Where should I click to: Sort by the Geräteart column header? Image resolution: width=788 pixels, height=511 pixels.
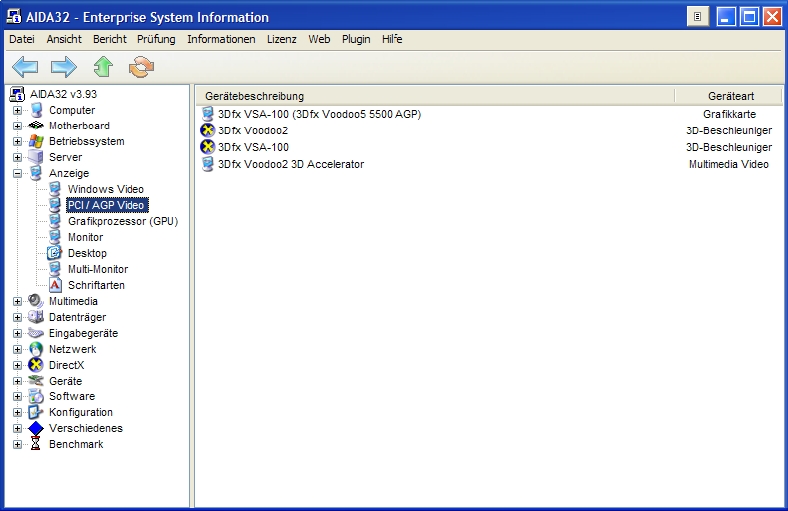click(729, 96)
